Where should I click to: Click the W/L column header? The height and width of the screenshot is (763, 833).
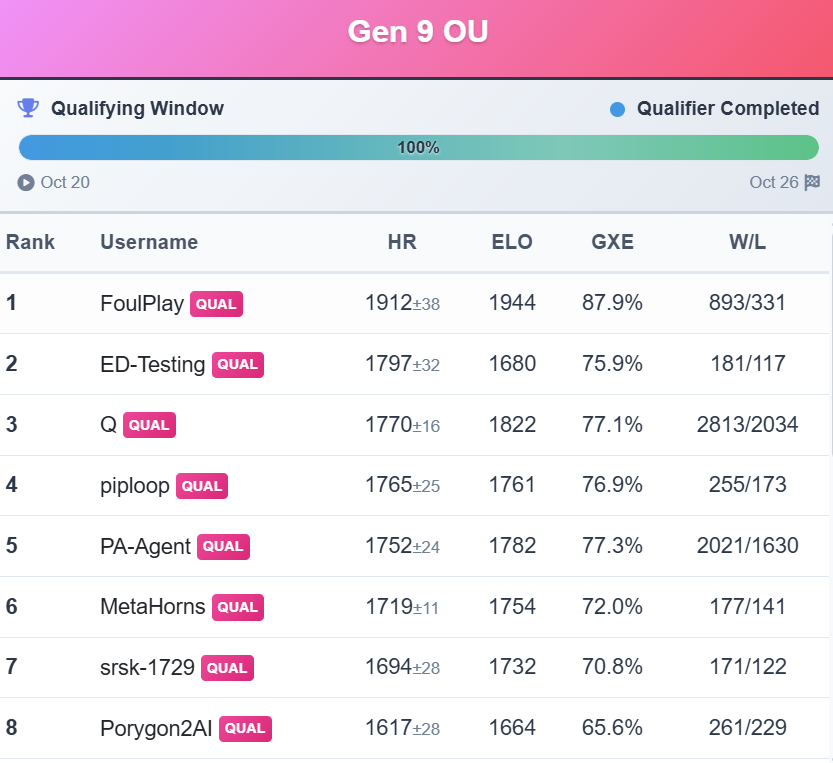click(x=747, y=242)
